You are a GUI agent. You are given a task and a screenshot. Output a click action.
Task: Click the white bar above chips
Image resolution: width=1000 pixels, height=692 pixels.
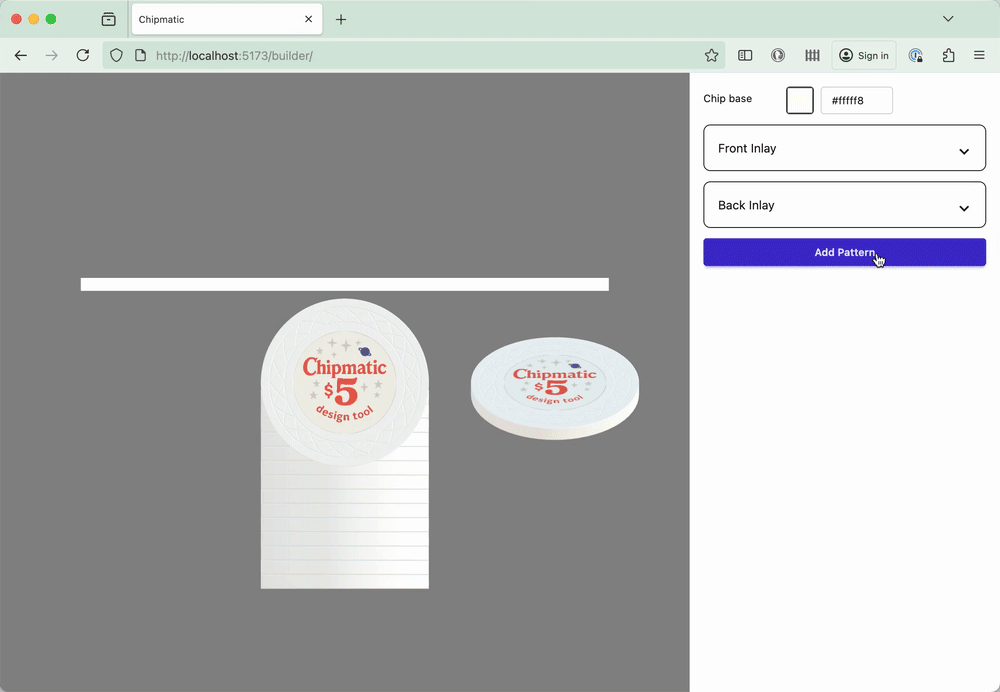click(344, 284)
